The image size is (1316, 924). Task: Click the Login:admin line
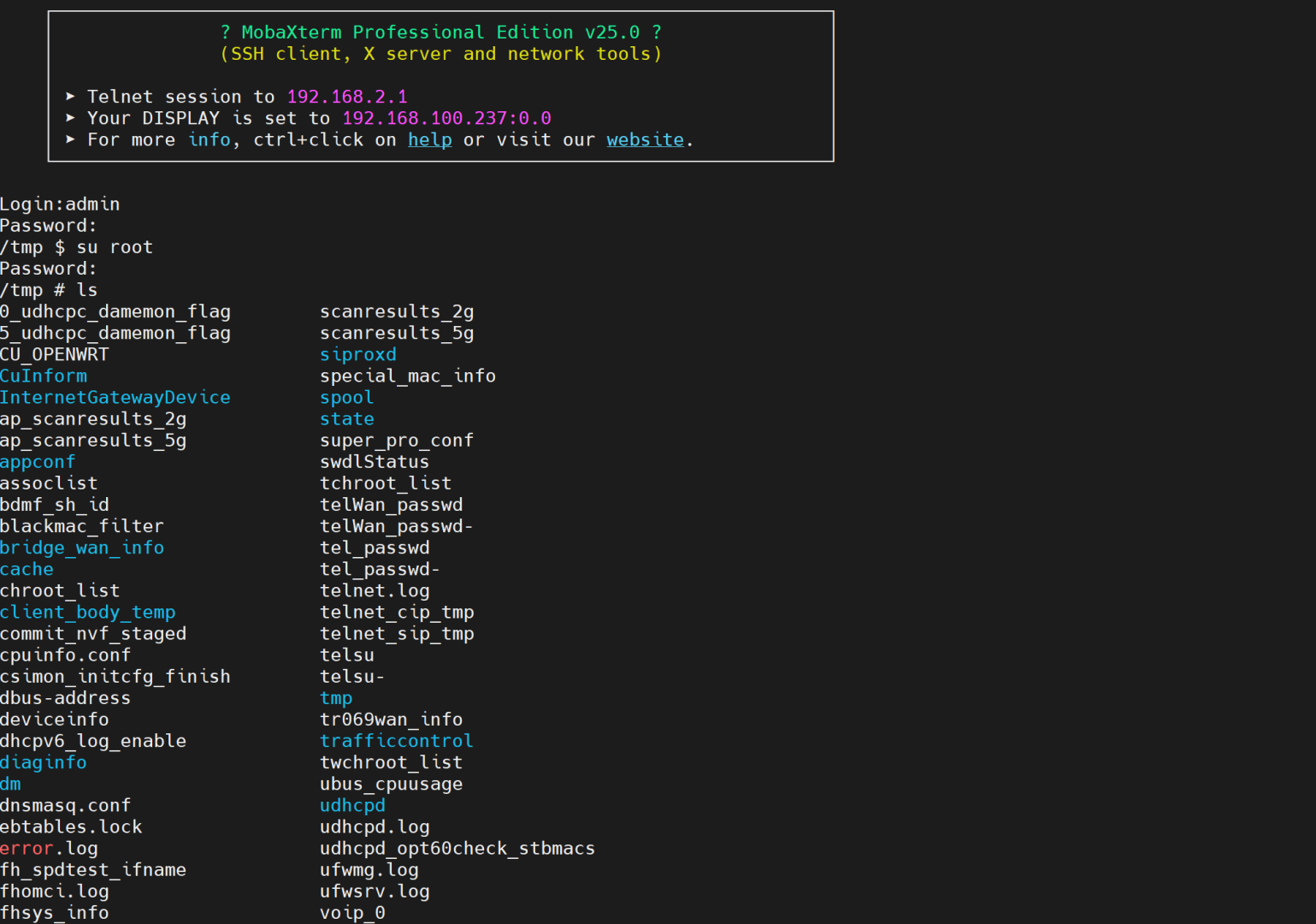click(x=60, y=204)
